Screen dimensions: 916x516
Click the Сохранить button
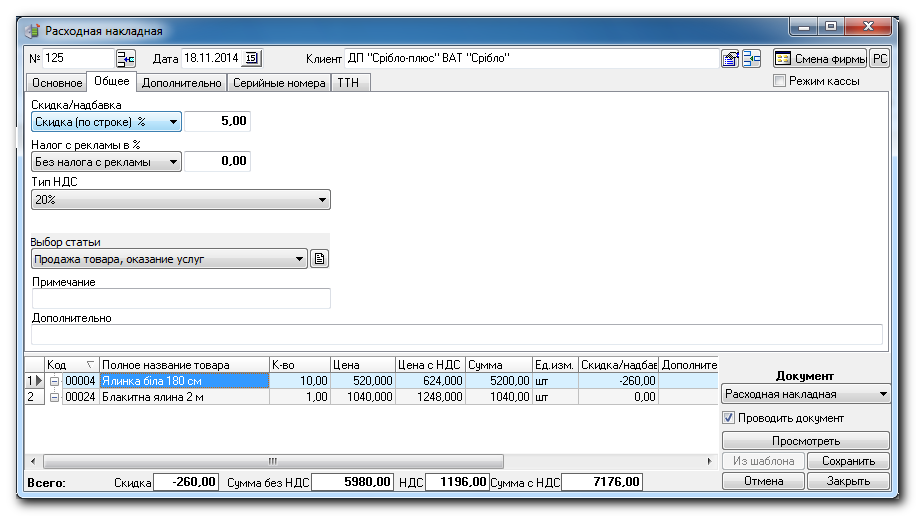coord(848,461)
